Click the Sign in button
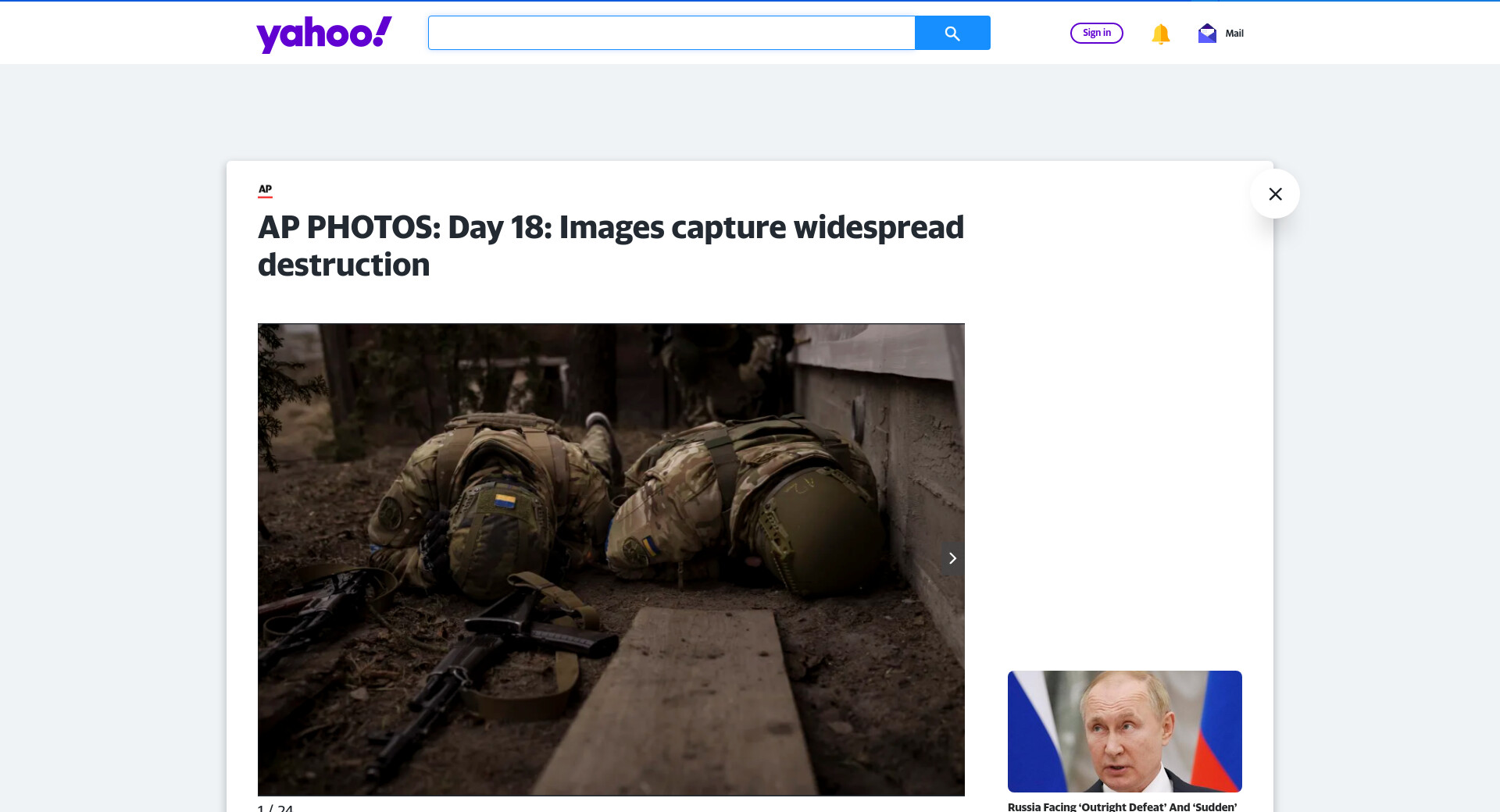 click(1096, 33)
